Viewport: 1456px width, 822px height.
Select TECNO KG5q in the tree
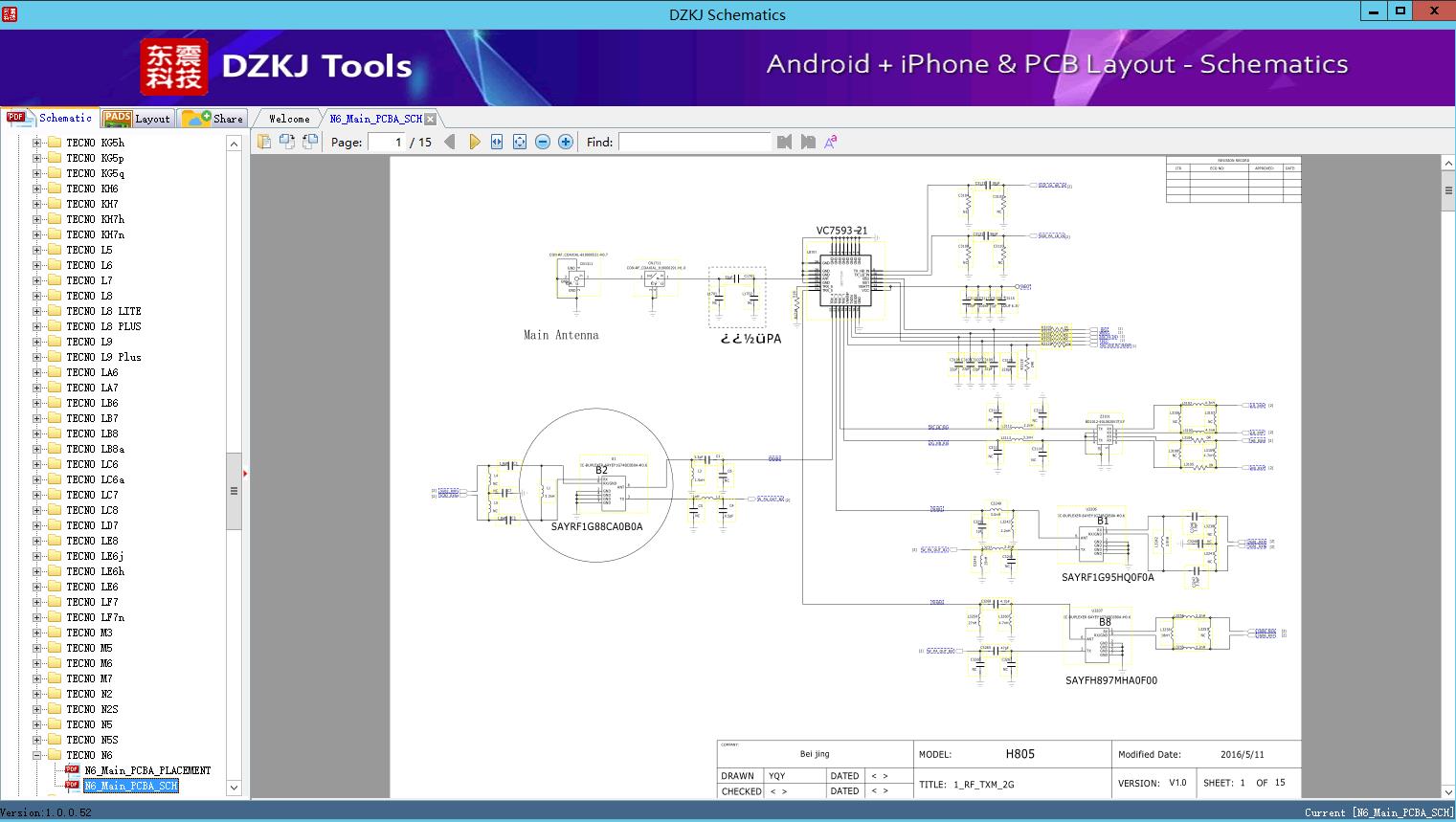tap(95, 173)
